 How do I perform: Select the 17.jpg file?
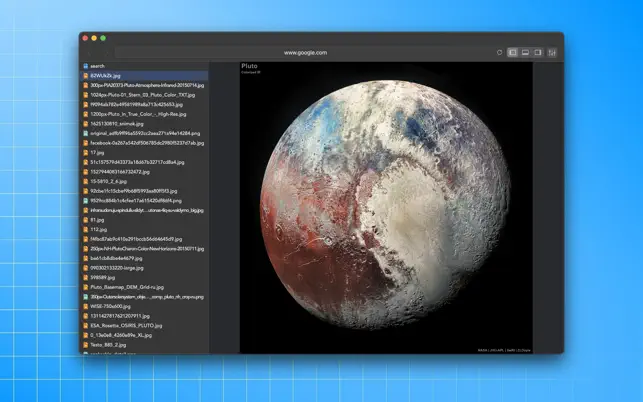coord(144,153)
